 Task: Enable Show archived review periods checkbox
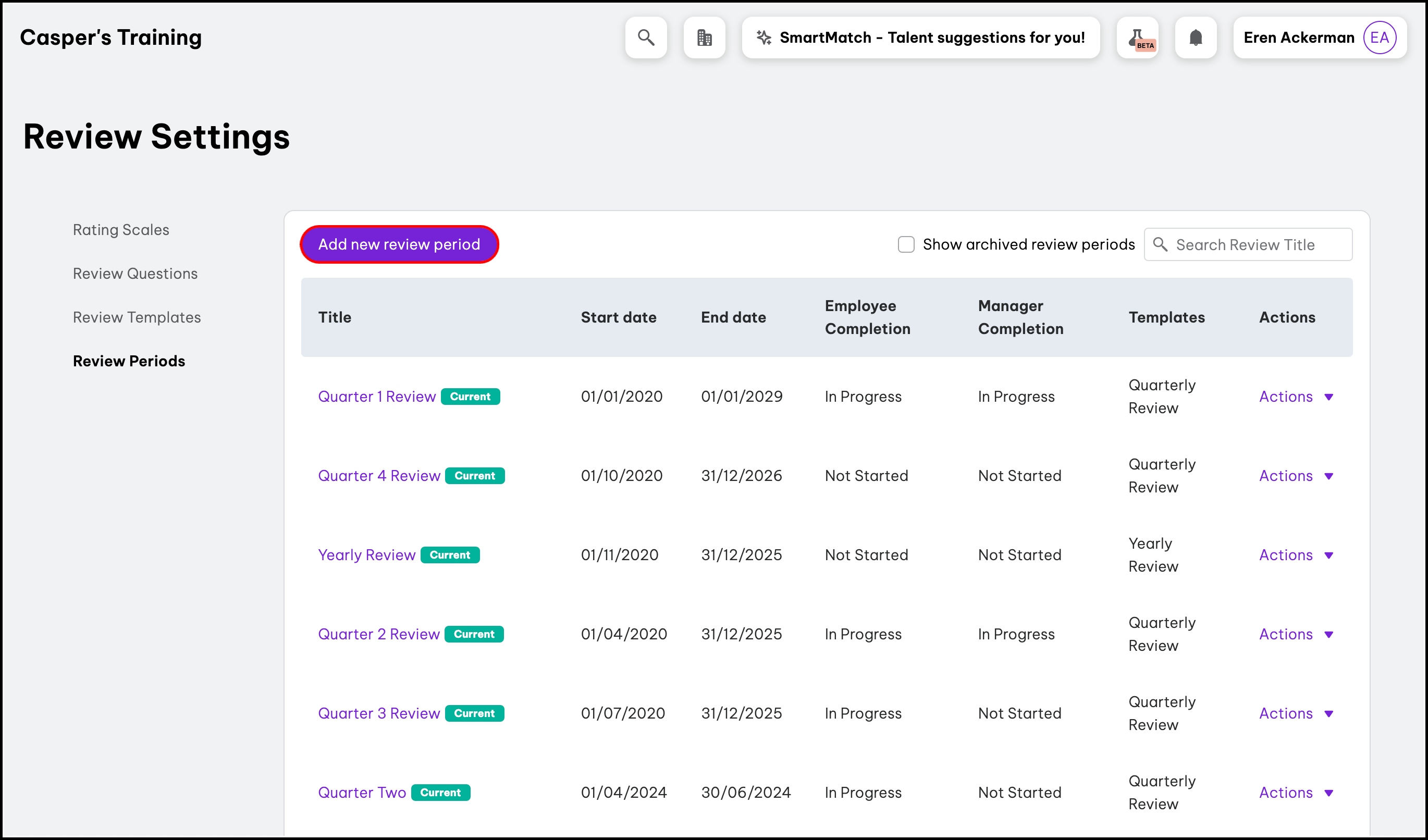pyautogui.click(x=906, y=244)
